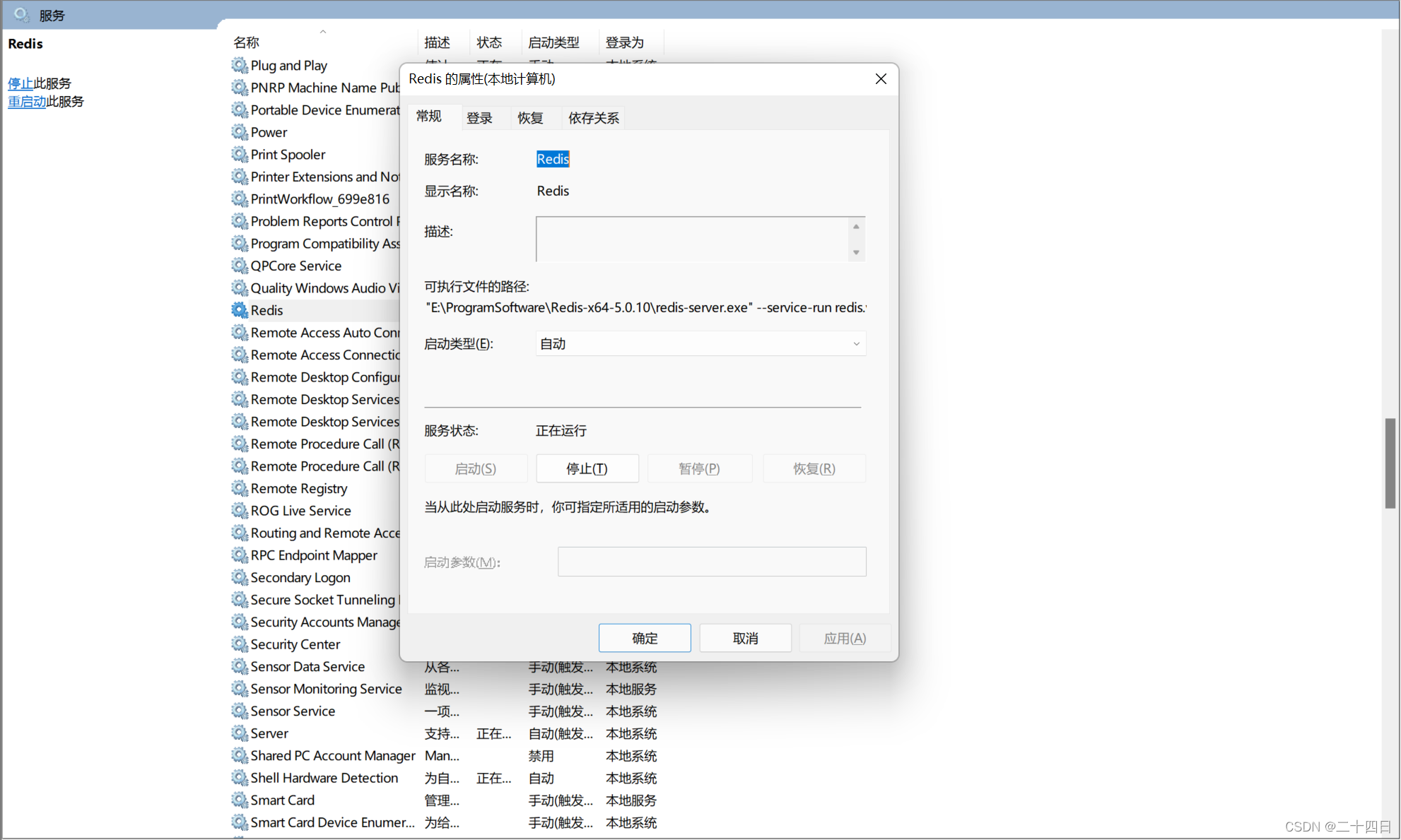Click the Shell Hardware Detection gear icon
This screenshot has width=1401, height=840.
[x=240, y=778]
